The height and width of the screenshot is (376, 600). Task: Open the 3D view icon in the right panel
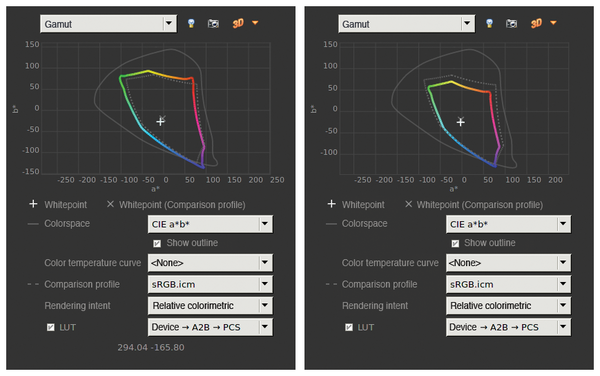(x=536, y=23)
